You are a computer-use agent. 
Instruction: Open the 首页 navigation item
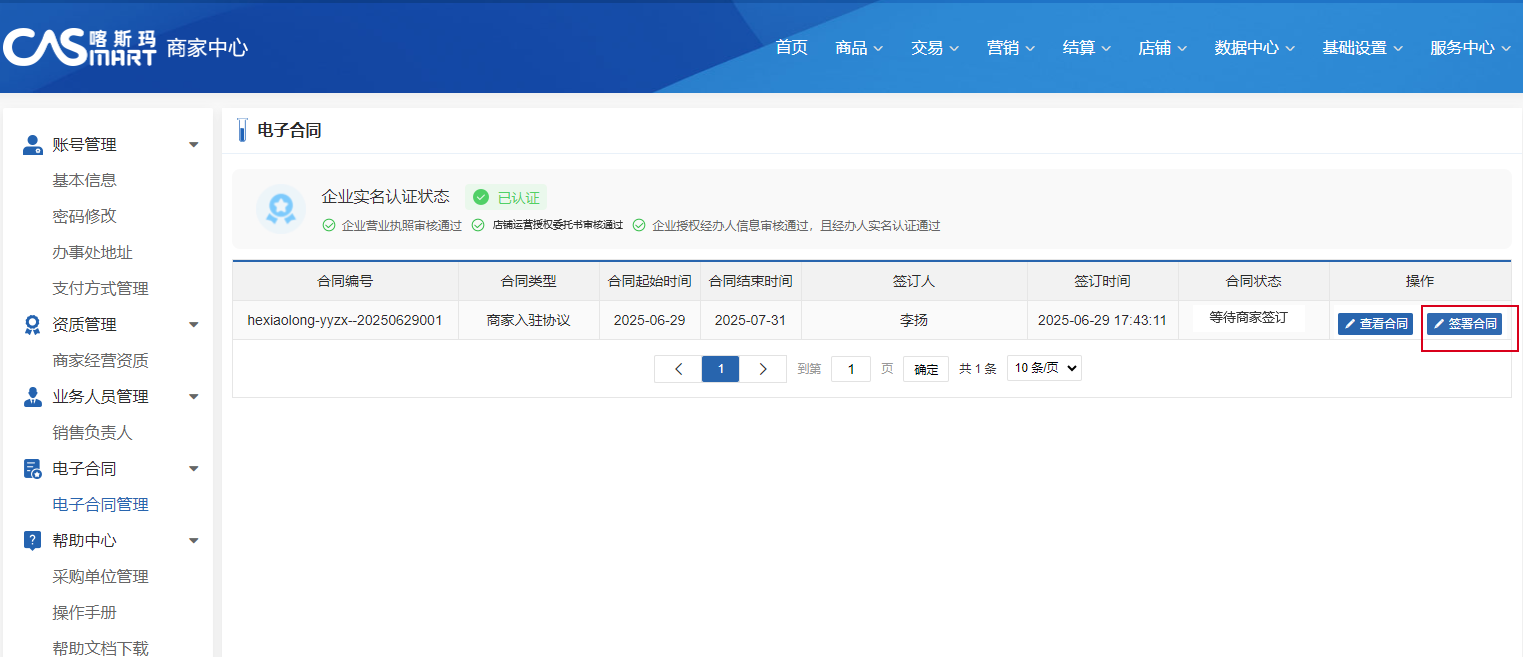click(791, 48)
